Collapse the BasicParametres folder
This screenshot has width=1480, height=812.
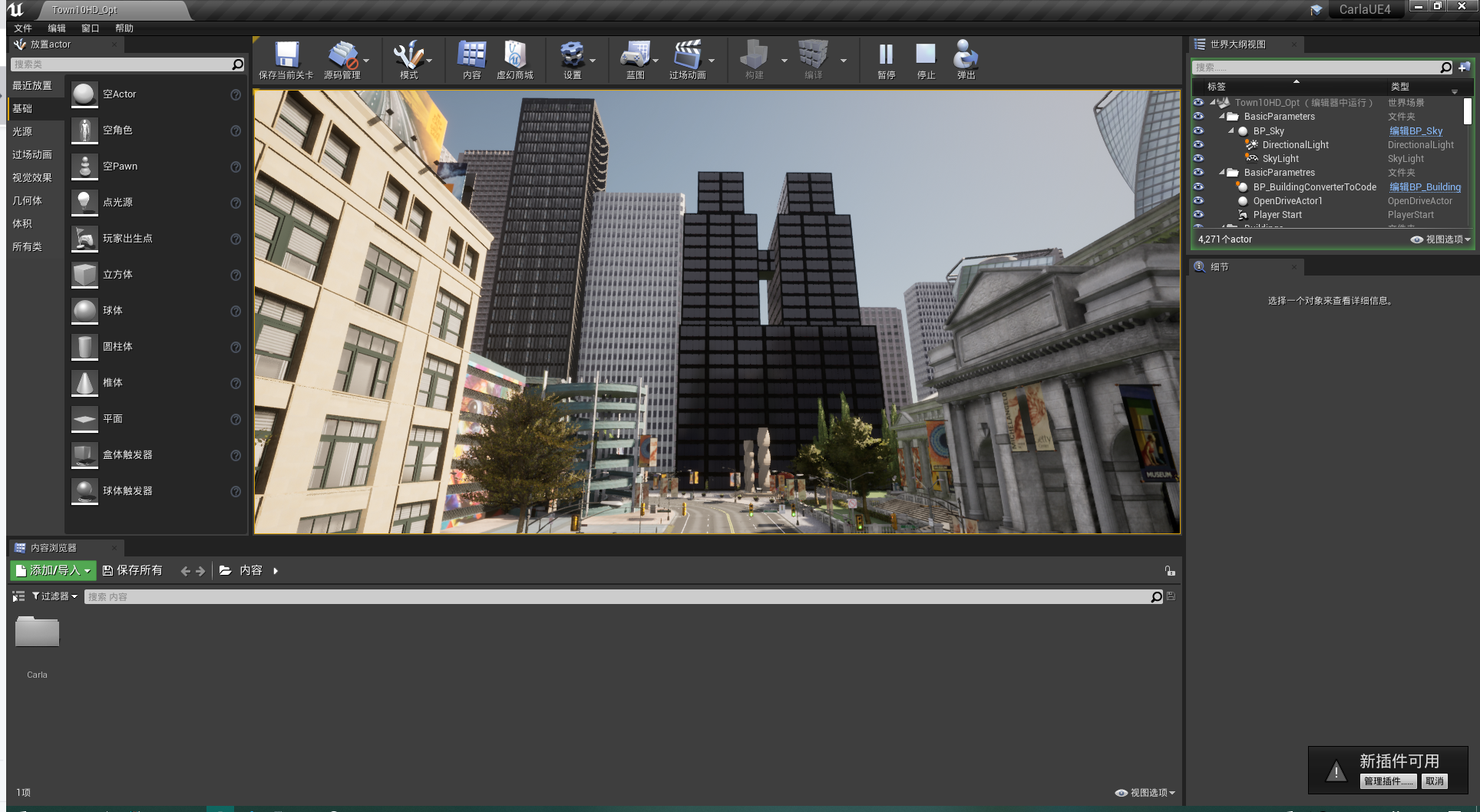tap(1221, 172)
